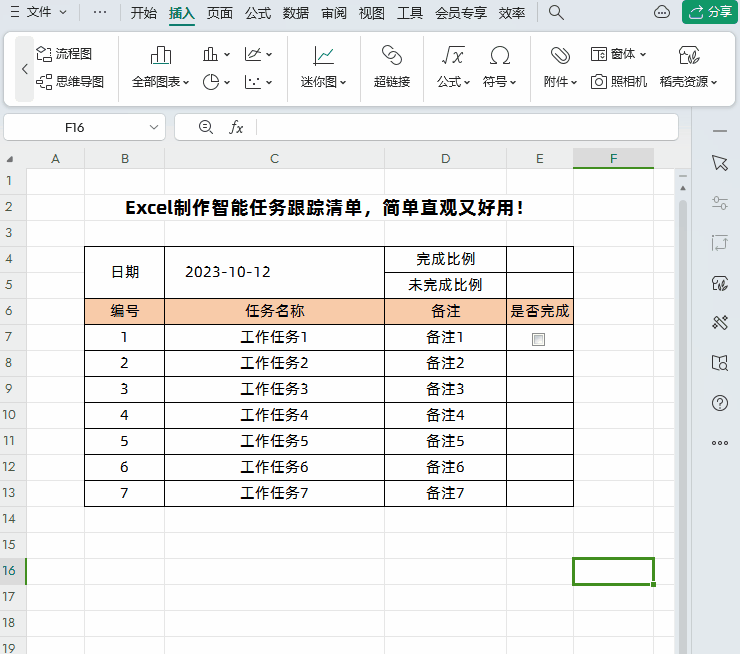Open the 流程图 flowchart tool
The width and height of the screenshot is (740, 654).
coord(64,54)
